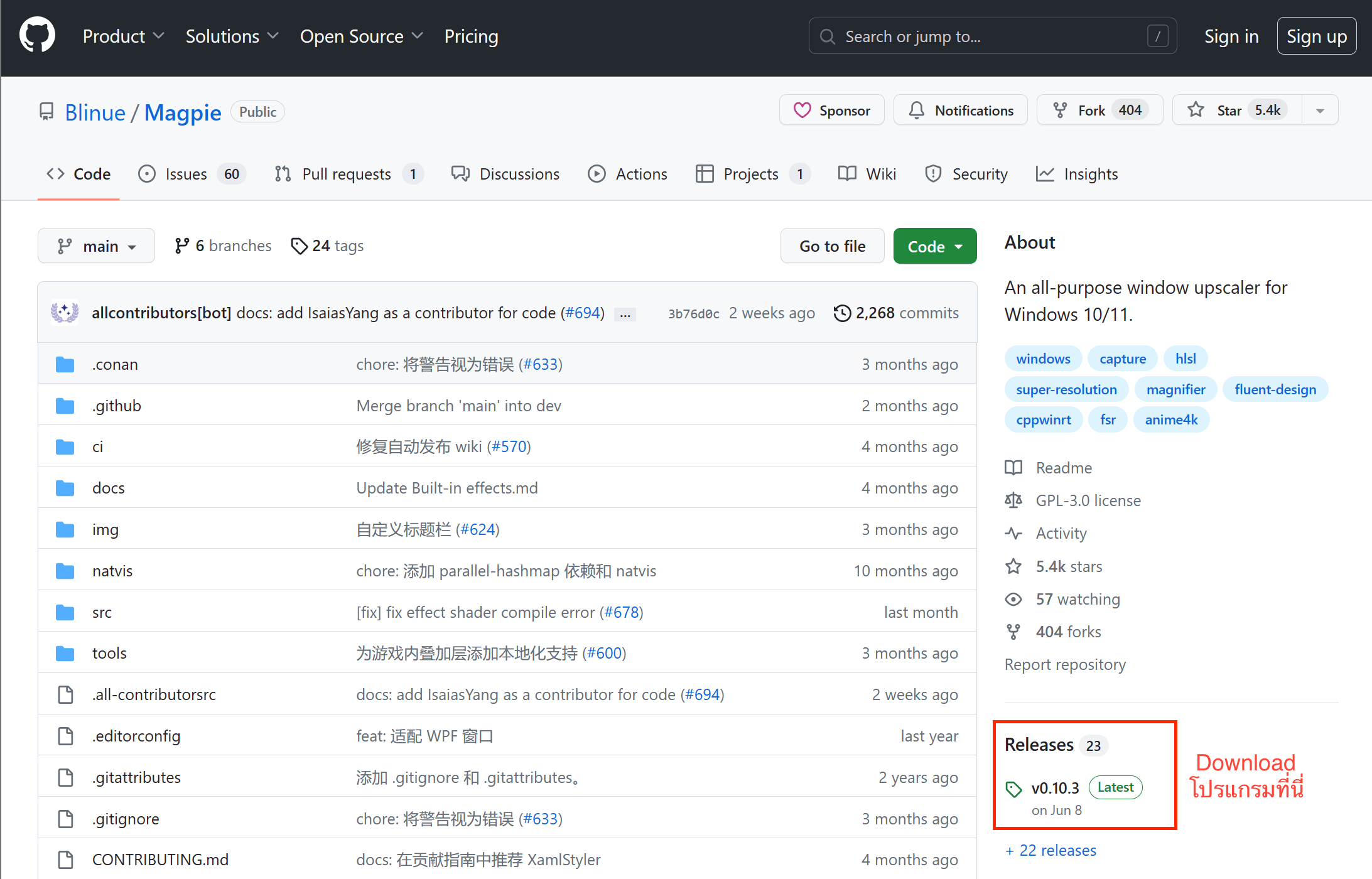Screen dimensions: 1372x879
Task: Open the .editorconfig file
Action: point(136,736)
